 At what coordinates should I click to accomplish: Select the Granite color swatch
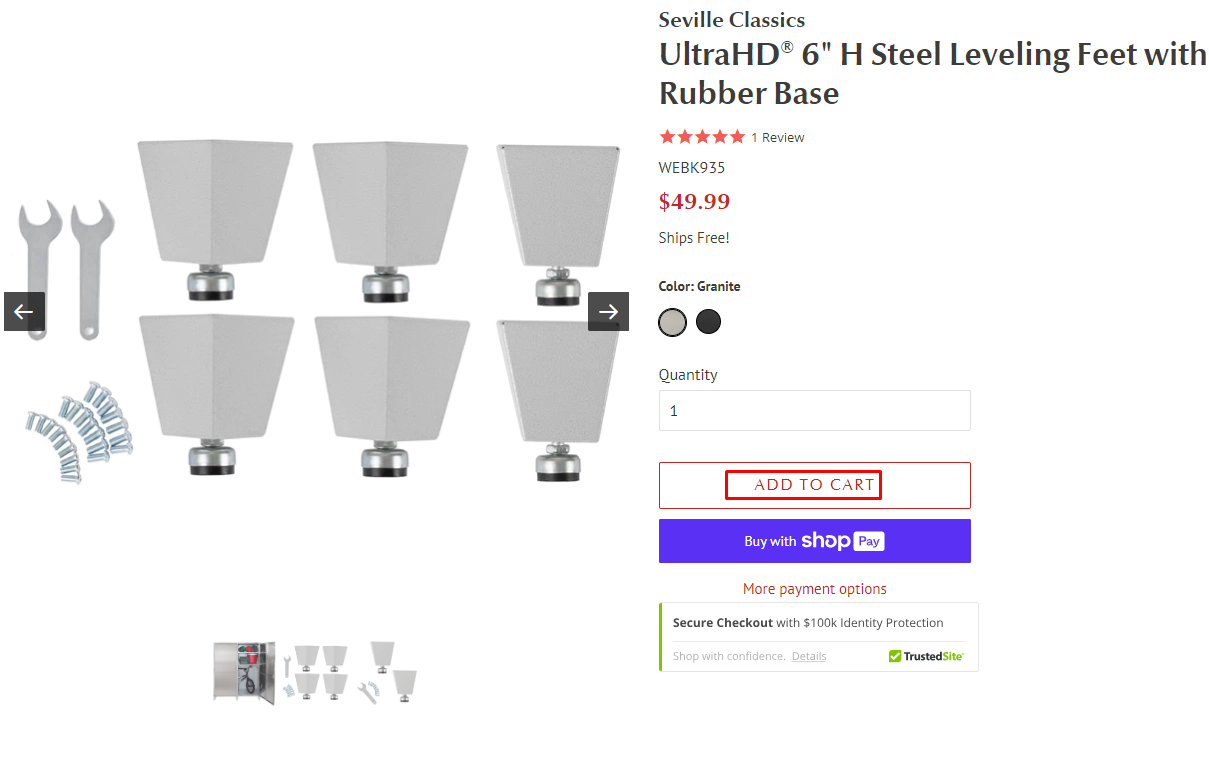tap(673, 322)
